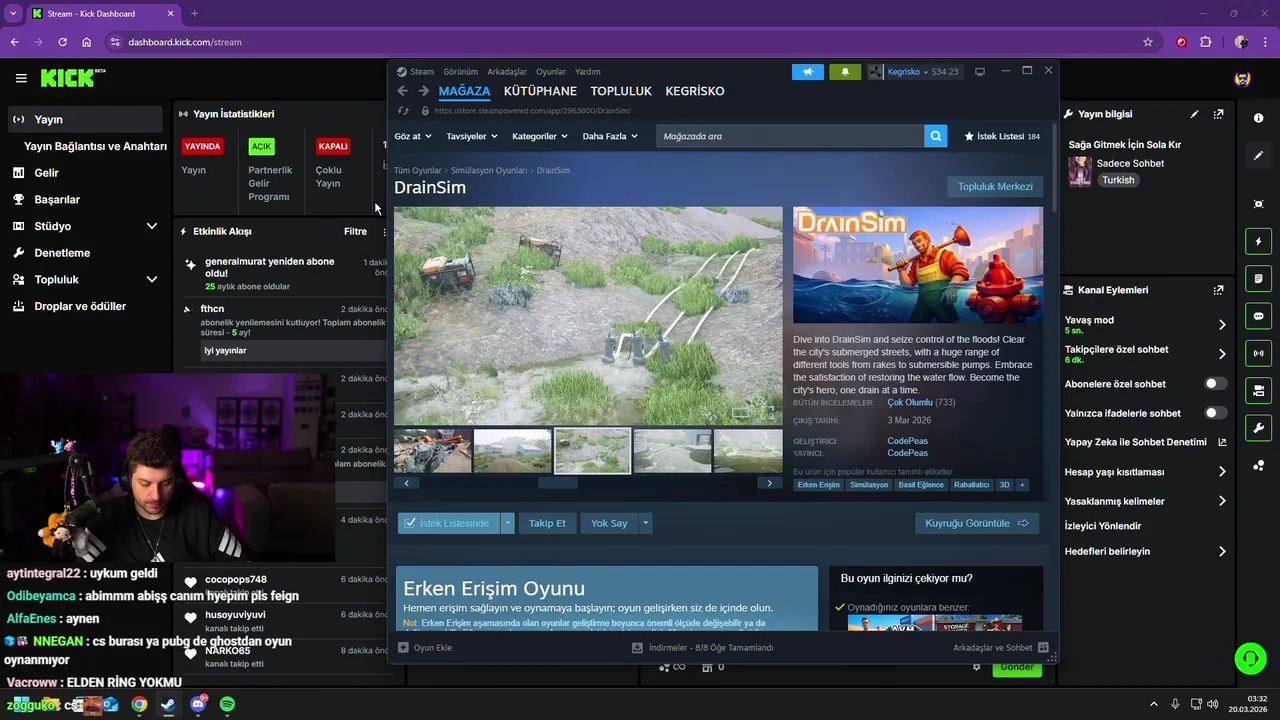Go back in Steam navigation arrow

pyautogui.click(x=403, y=91)
